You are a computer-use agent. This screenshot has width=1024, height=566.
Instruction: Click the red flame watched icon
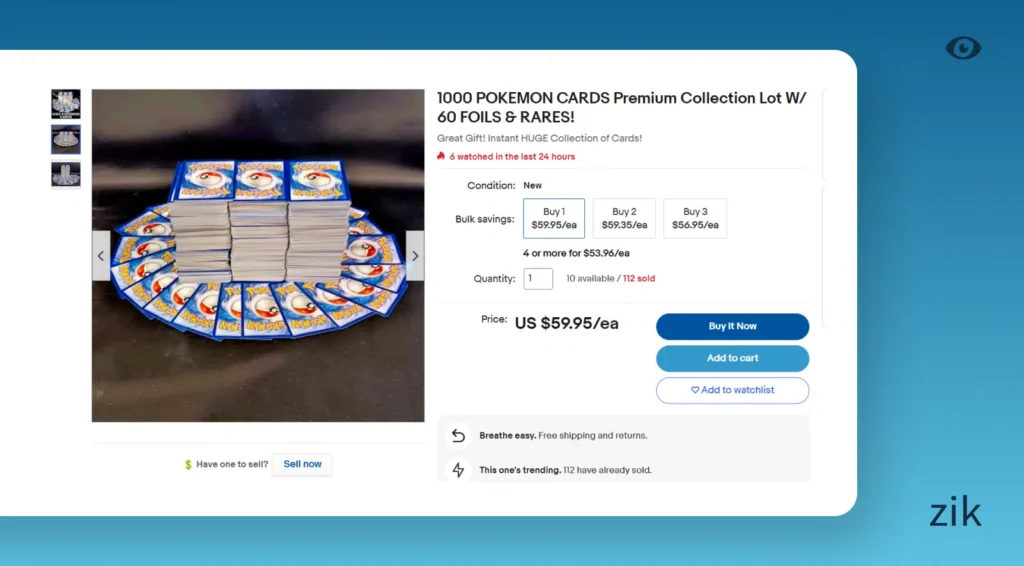point(441,157)
